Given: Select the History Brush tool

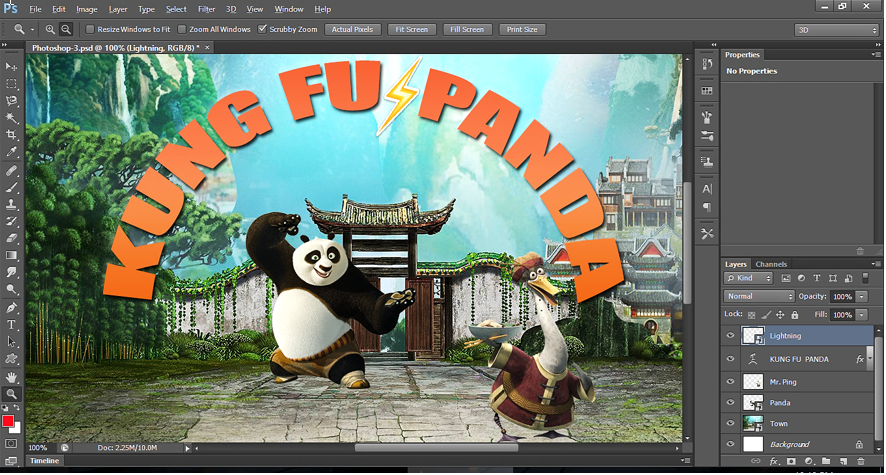Looking at the screenshot, I should 11,221.
